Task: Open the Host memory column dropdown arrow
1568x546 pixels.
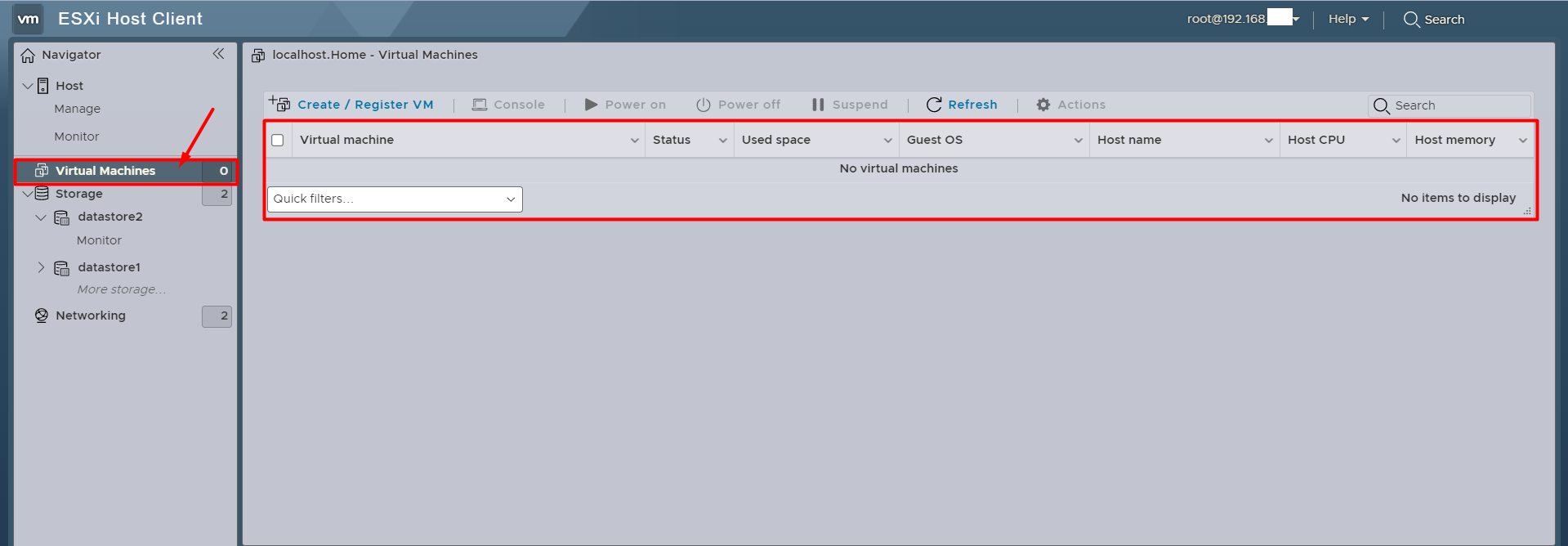Action: click(x=1523, y=141)
